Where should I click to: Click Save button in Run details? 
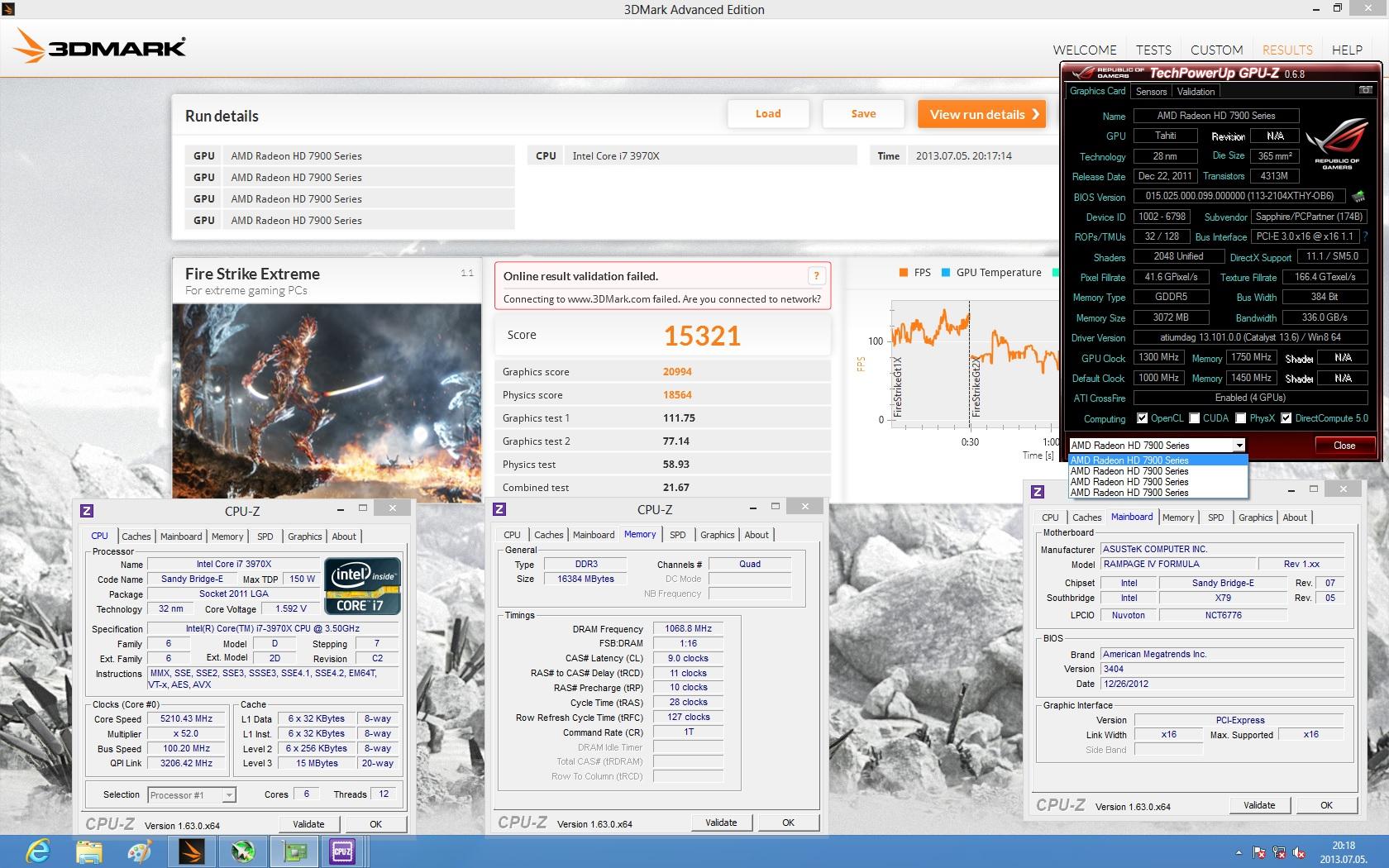click(863, 114)
